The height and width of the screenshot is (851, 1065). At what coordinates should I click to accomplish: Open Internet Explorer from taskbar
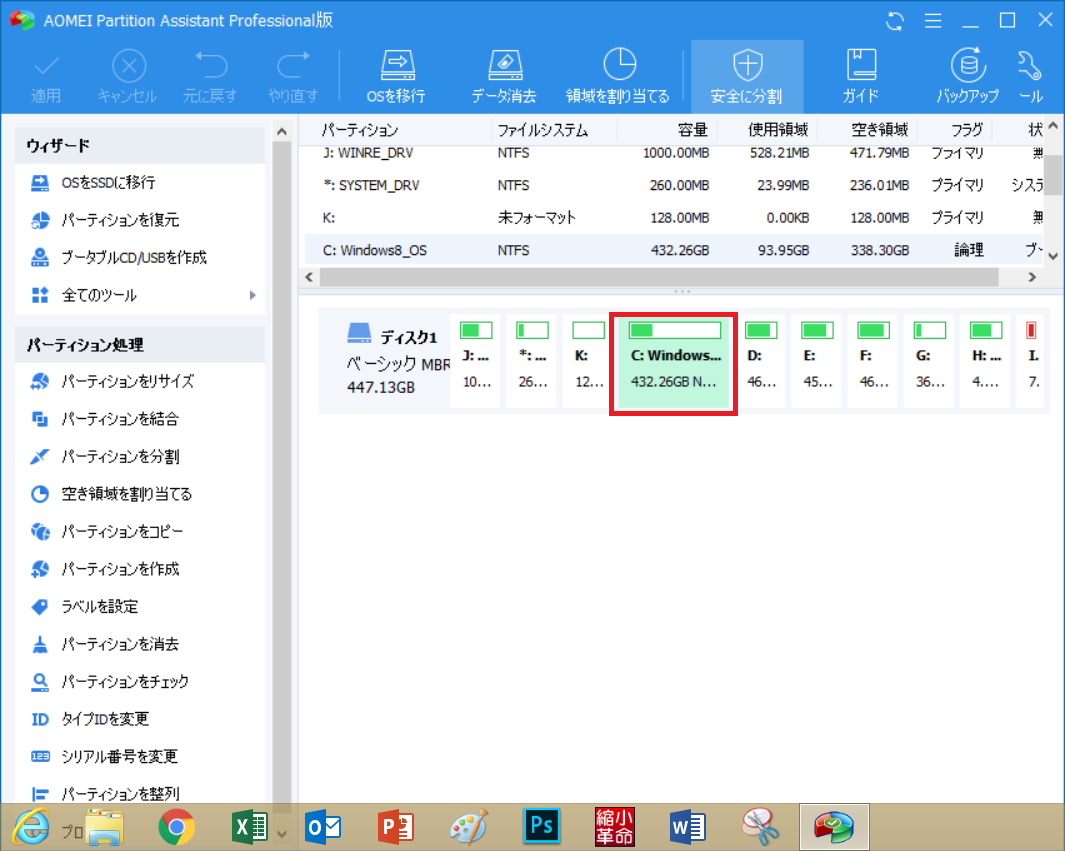pyautogui.click(x=31, y=827)
